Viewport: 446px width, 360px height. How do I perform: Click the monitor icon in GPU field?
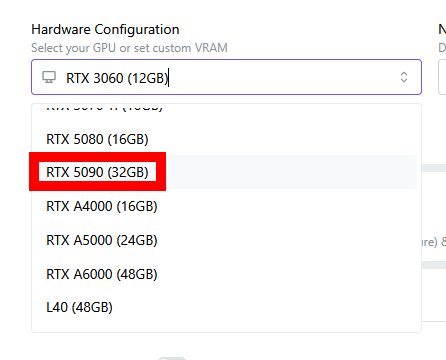tap(49, 77)
